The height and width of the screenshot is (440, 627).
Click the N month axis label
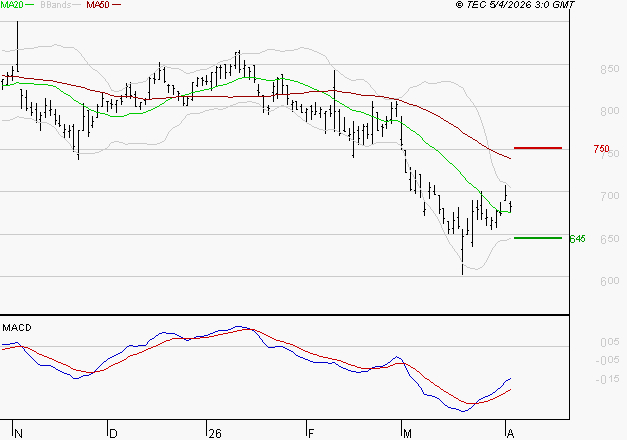tap(18, 434)
